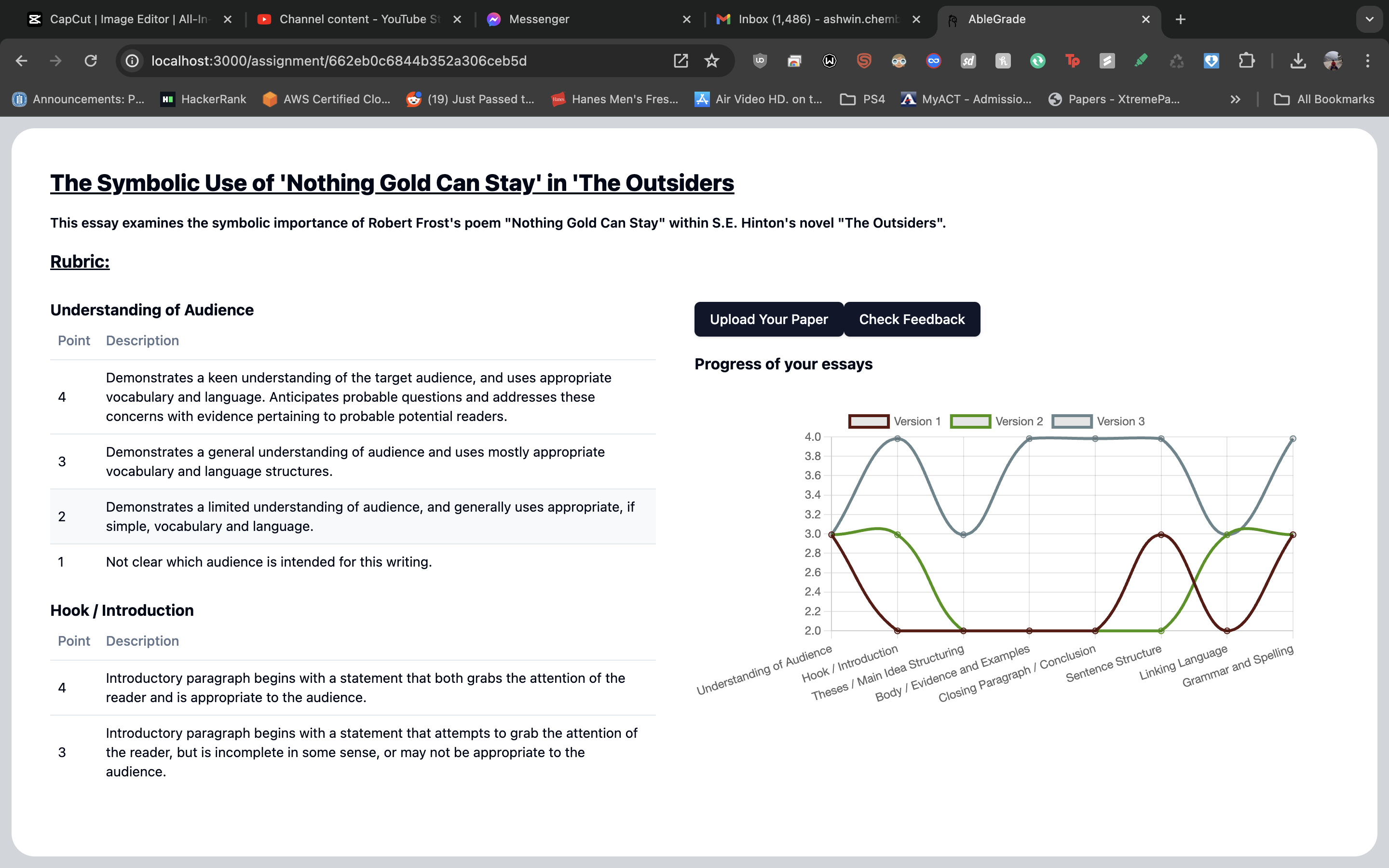Expand the hidden bookmarks chevron
Image resolution: width=1389 pixels, height=868 pixels.
(1235, 99)
